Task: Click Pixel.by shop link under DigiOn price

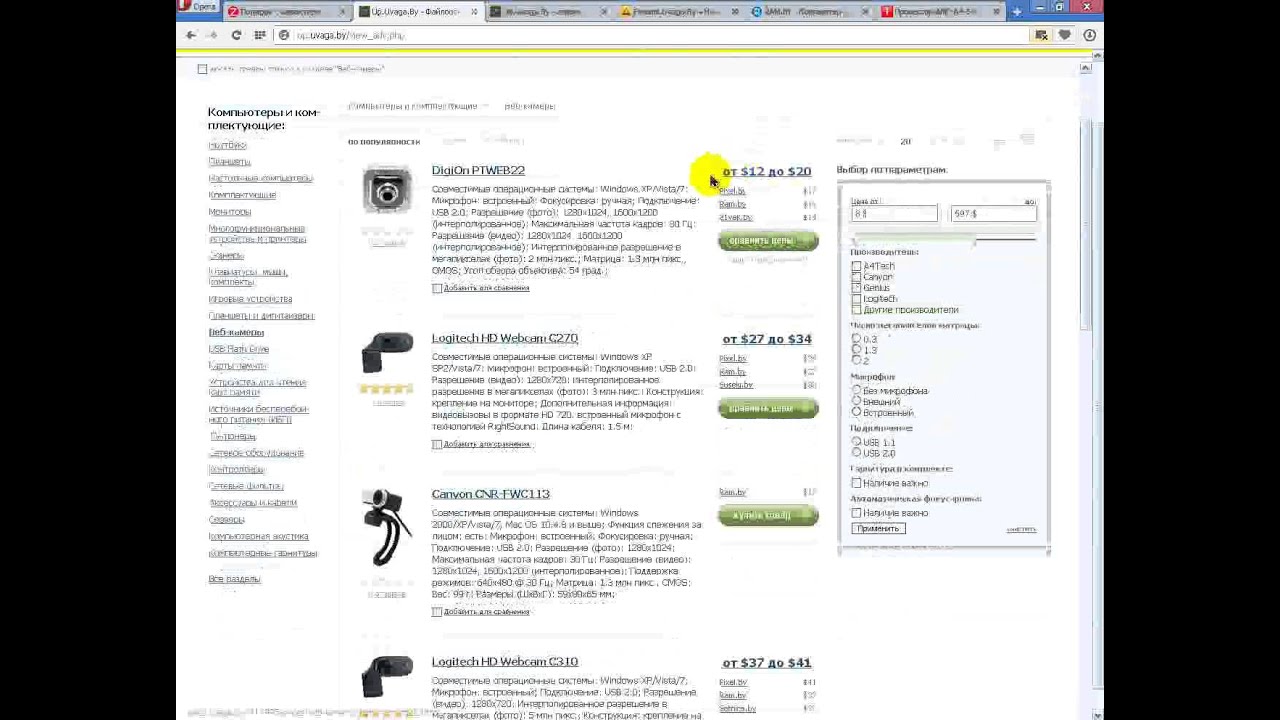Action: click(x=732, y=191)
